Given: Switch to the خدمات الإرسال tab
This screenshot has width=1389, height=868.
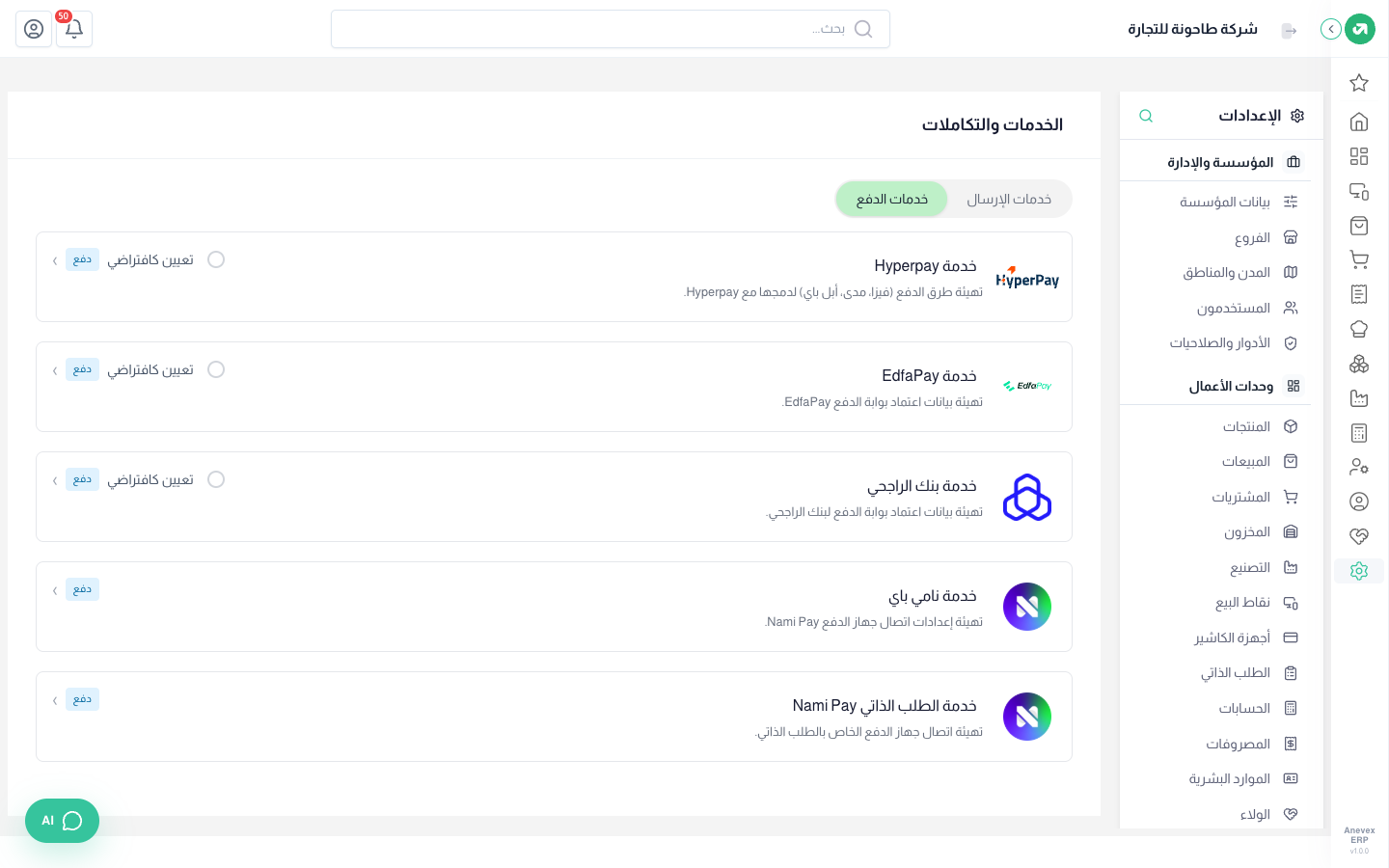Looking at the screenshot, I should click(1009, 199).
